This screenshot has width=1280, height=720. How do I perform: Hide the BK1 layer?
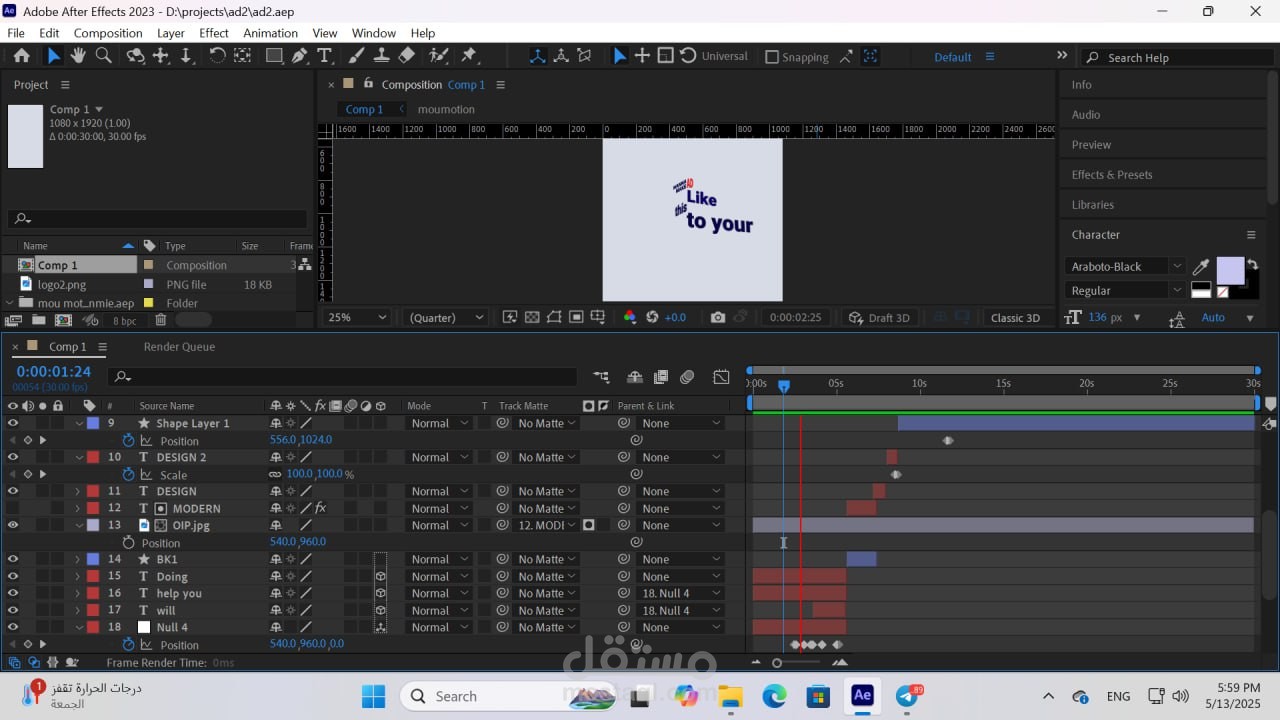pyautogui.click(x=13, y=559)
